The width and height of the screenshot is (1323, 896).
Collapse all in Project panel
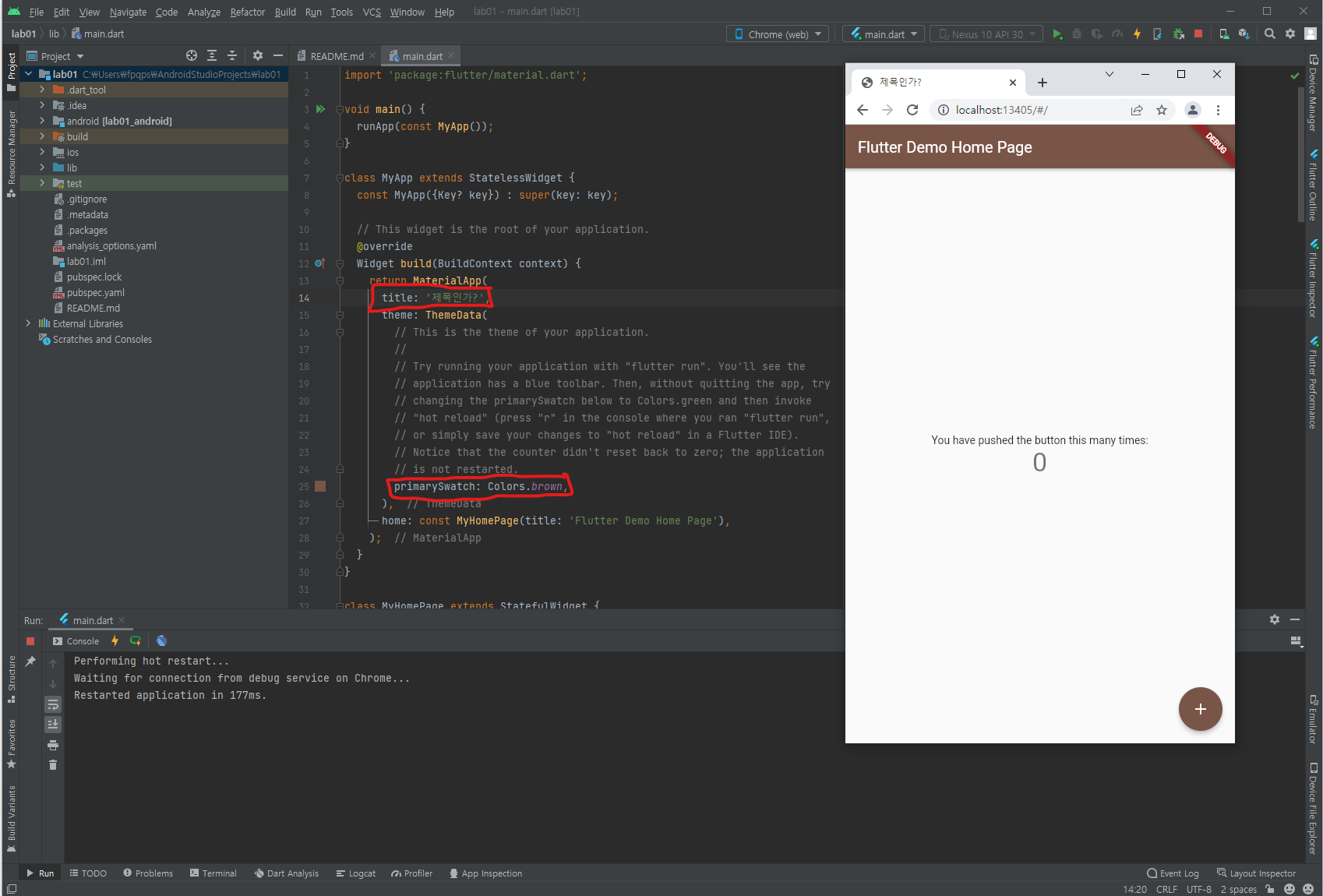[232, 55]
